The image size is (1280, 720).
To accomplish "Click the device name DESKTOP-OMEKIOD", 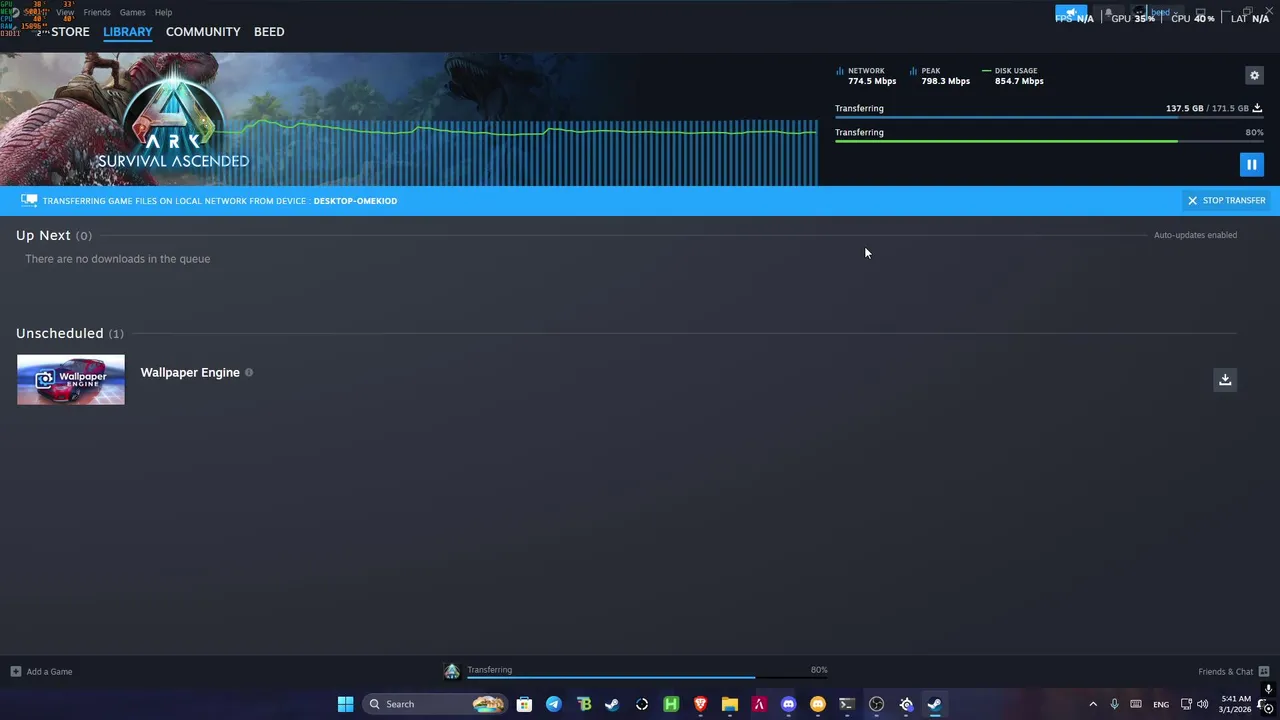I will (355, 201).
